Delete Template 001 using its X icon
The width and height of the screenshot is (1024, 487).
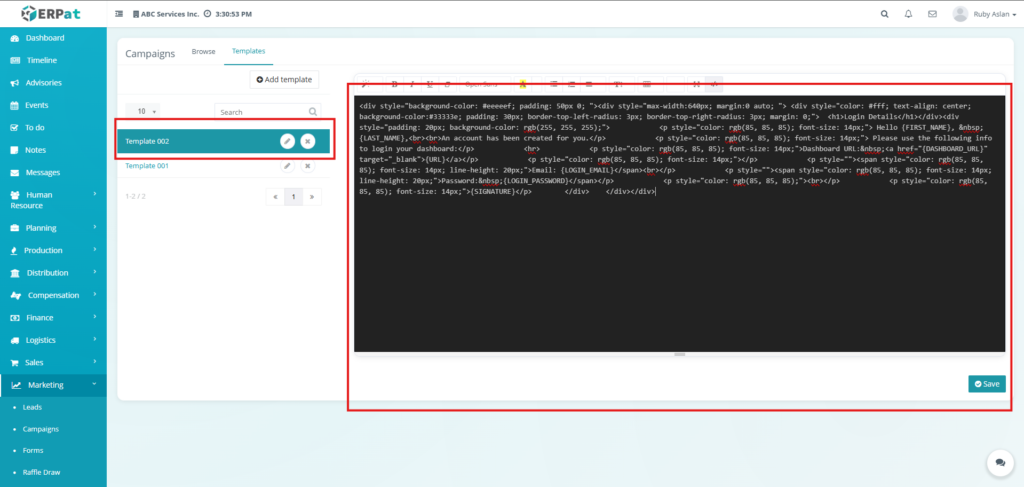click(x=307, y=166)
